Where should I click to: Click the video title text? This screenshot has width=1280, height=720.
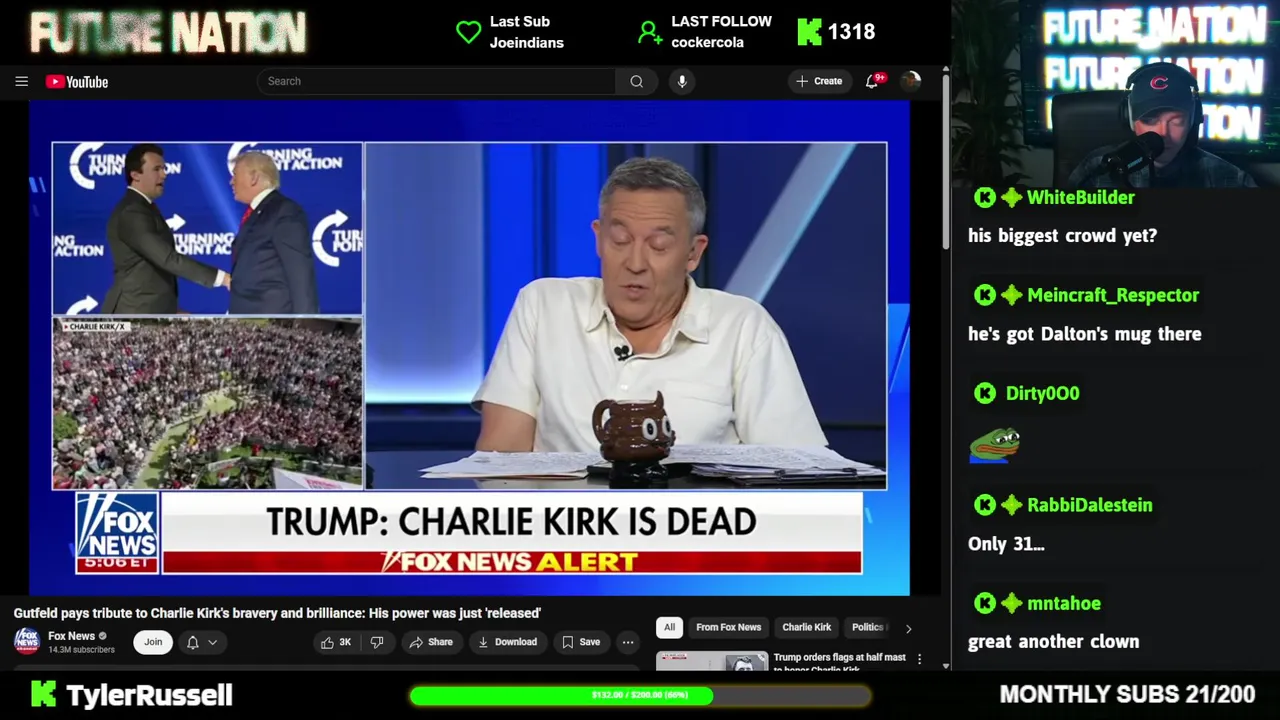tap(277, 613)
